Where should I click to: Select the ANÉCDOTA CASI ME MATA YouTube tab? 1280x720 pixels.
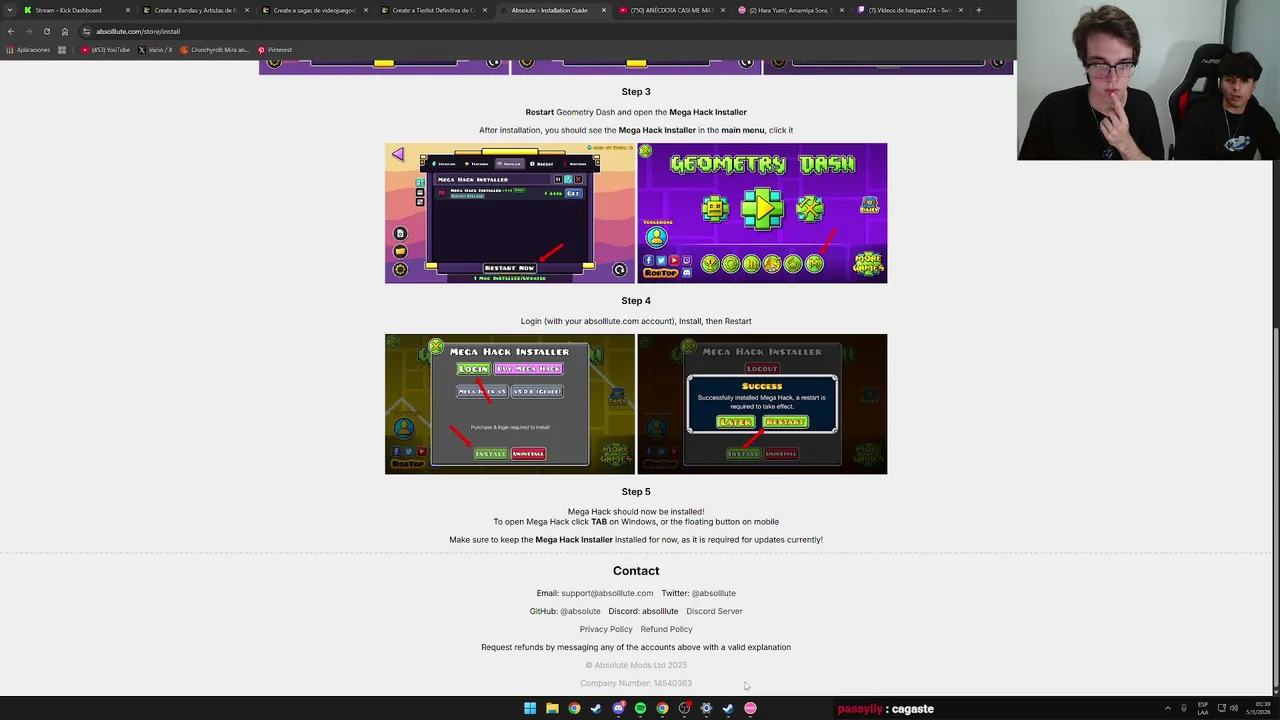(x=671, y=10)
